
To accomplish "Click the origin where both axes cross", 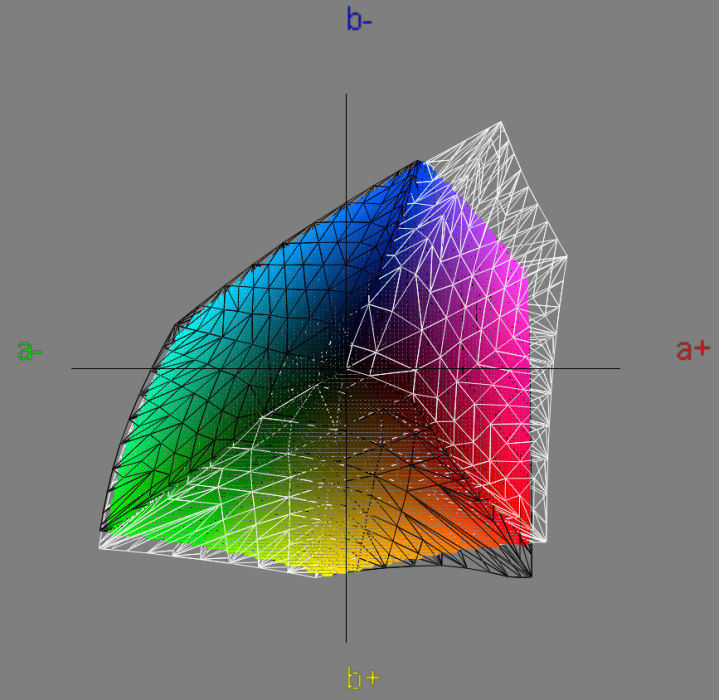I will [346, 368].
